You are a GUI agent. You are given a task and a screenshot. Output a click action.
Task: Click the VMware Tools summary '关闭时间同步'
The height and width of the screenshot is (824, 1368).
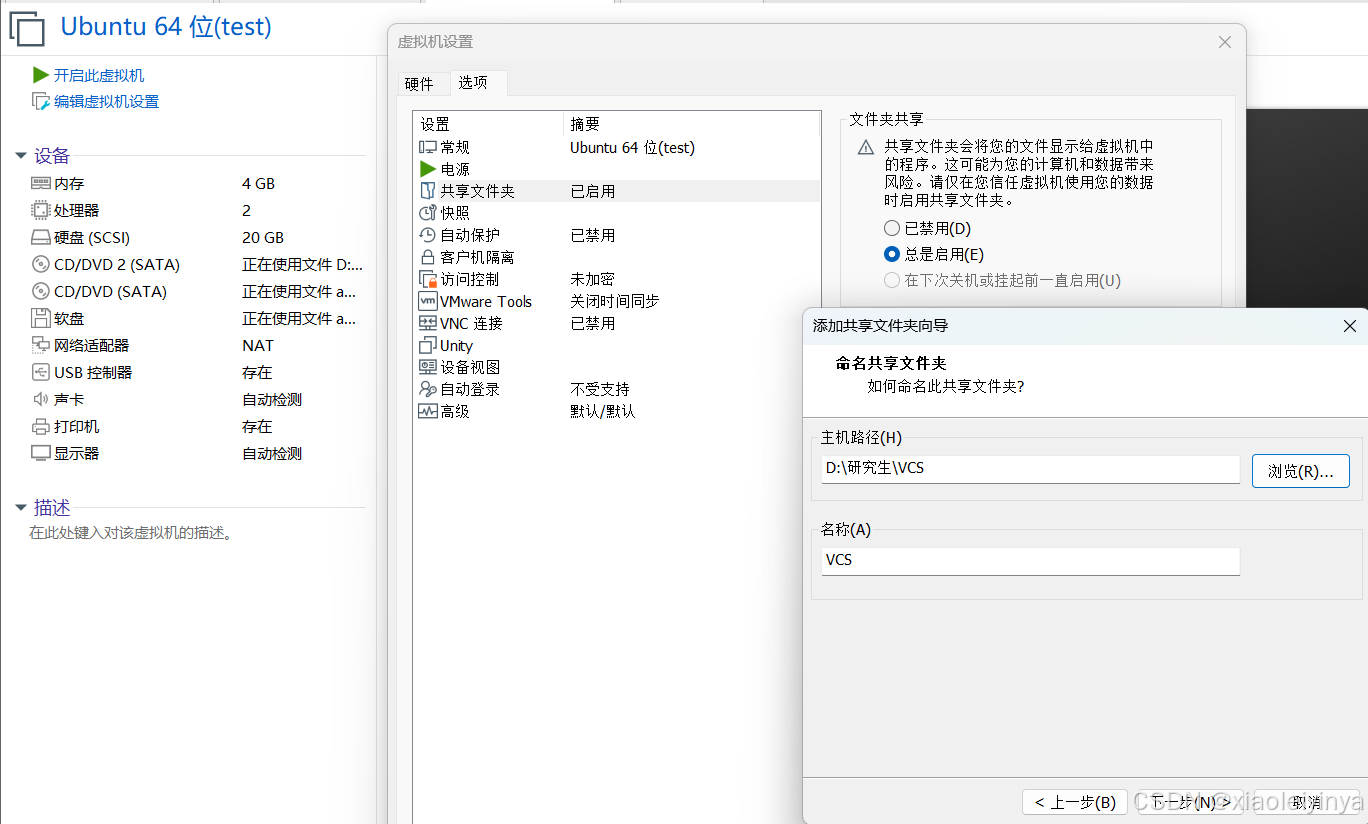(615, 302)
